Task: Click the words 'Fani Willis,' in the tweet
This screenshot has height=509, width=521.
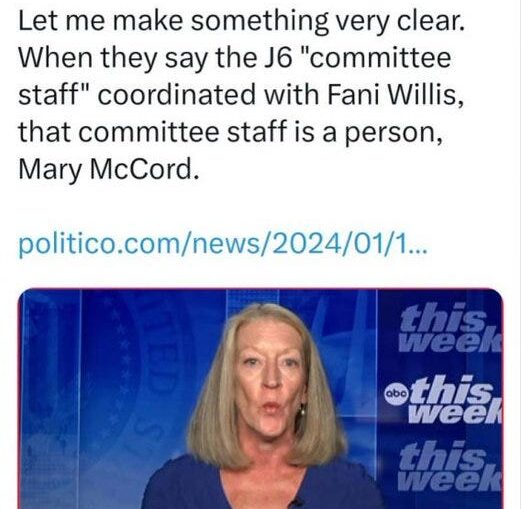Action: coord(395,95)
